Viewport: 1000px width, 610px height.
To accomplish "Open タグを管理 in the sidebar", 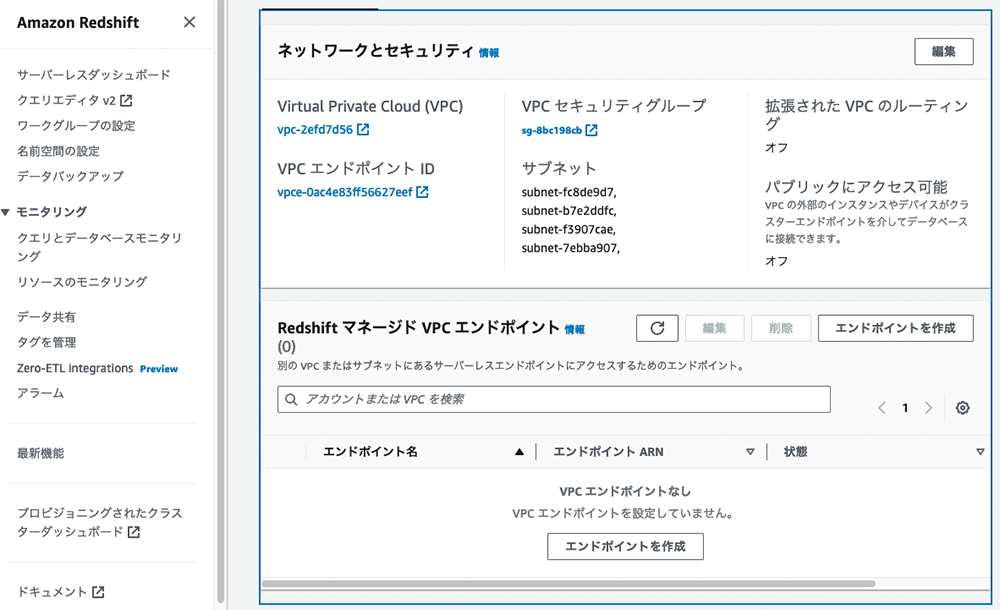I will coord(46,343).
